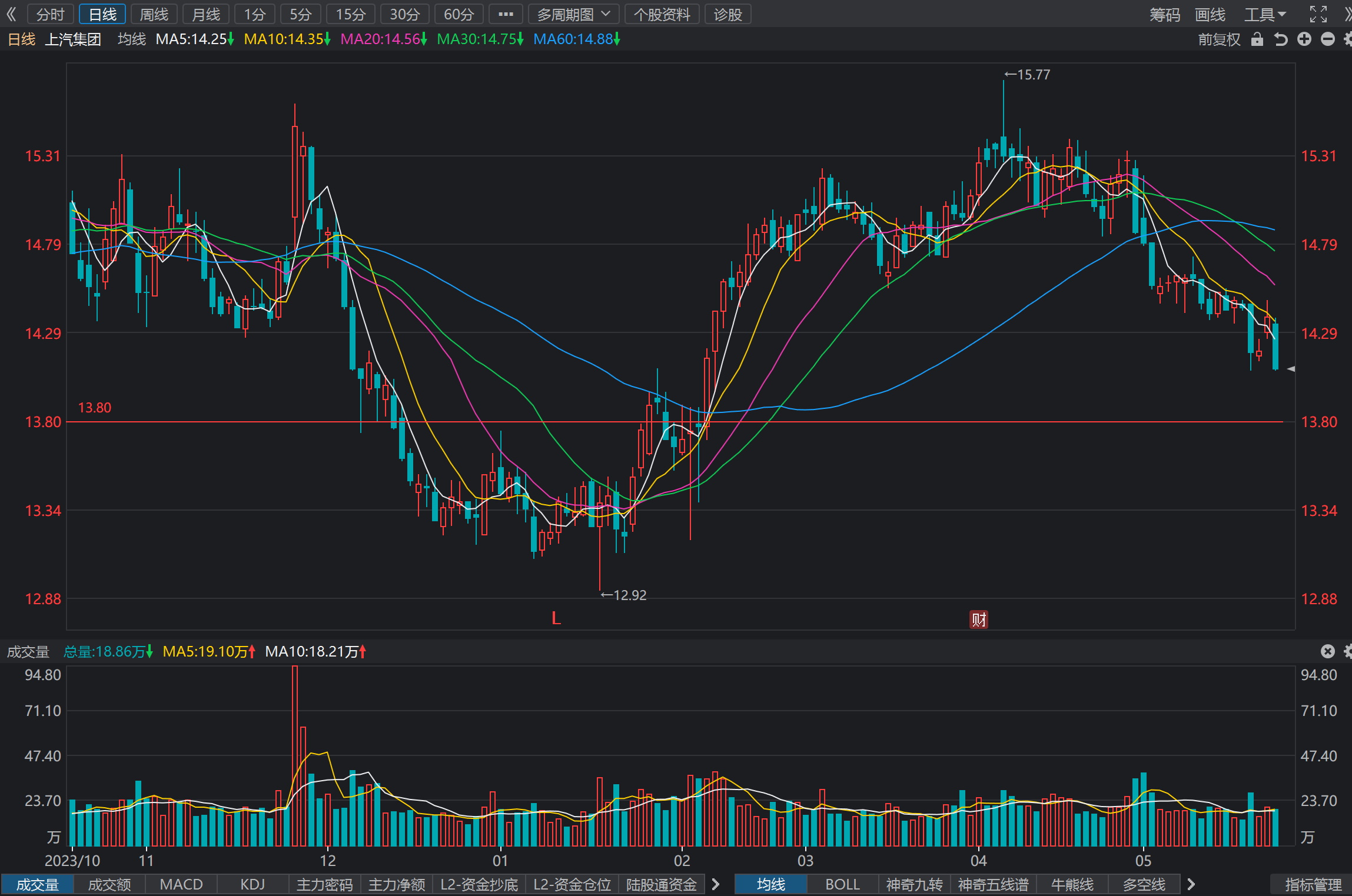Click the 上汽集团 stock name
This screenshot has height=896, width=1352.
pyautogui.click(x=73, y=39)
